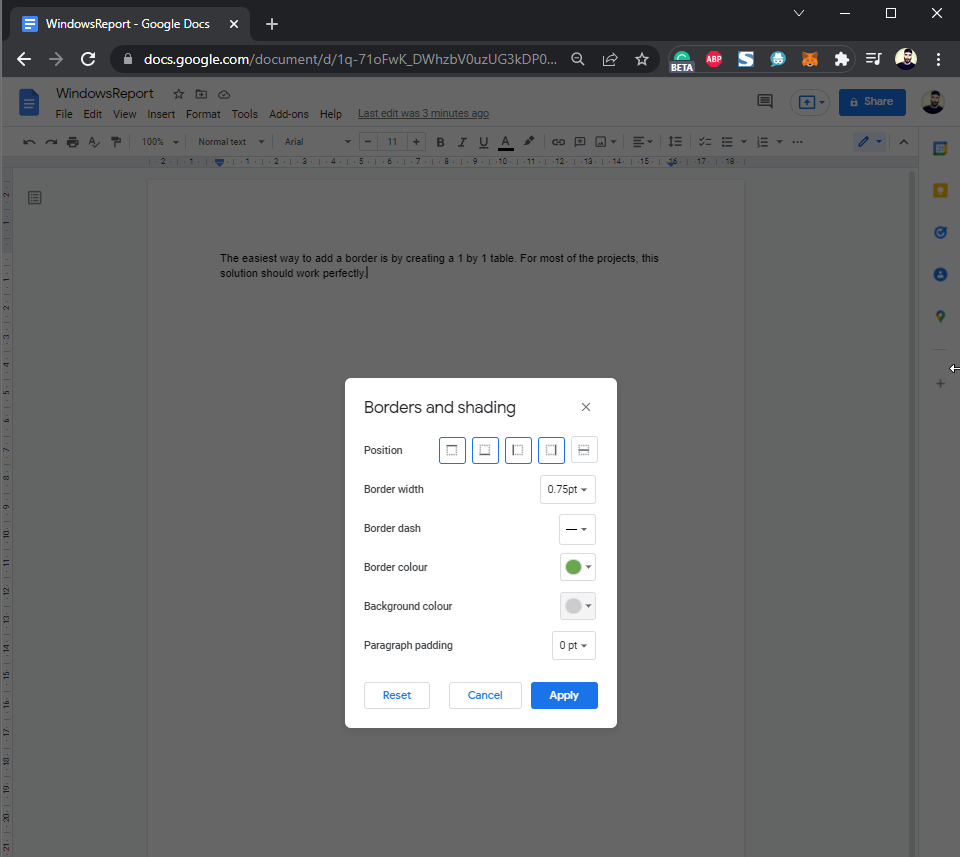Open the Paragraph padding dropdown
960x857 pixels.
[x=574, y=645]
